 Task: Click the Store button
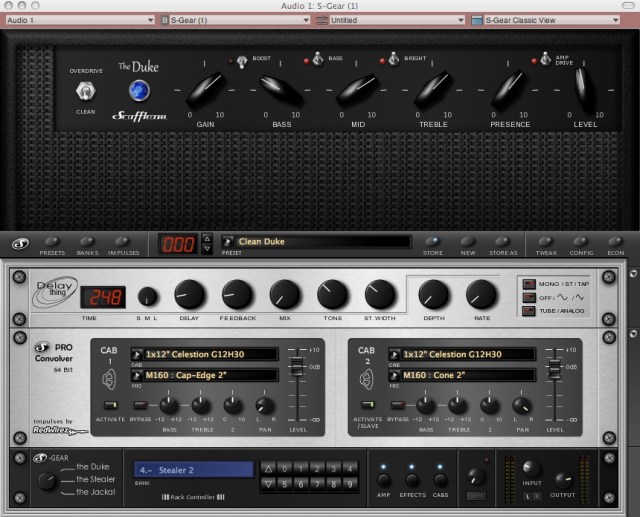(433, 242)
